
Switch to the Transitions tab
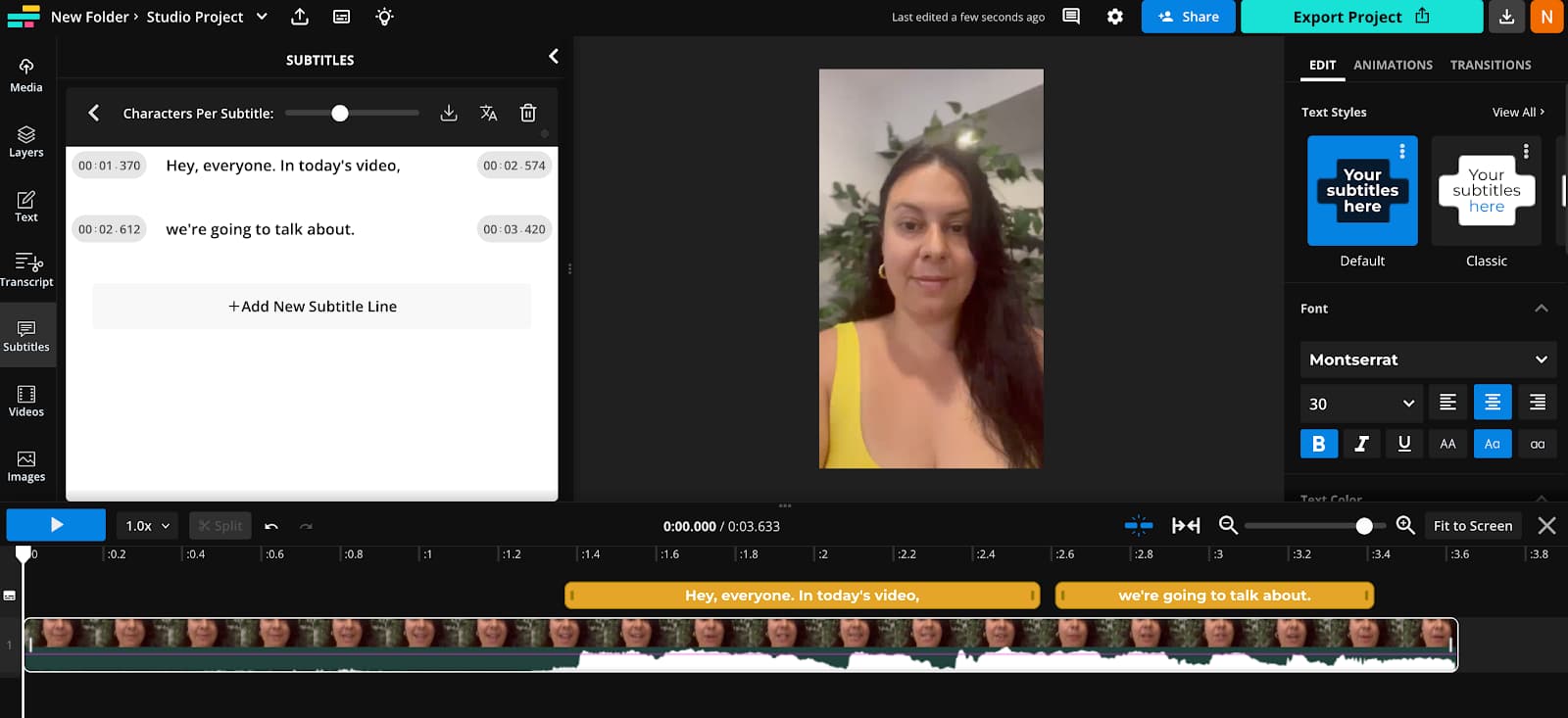point(1490,65)
